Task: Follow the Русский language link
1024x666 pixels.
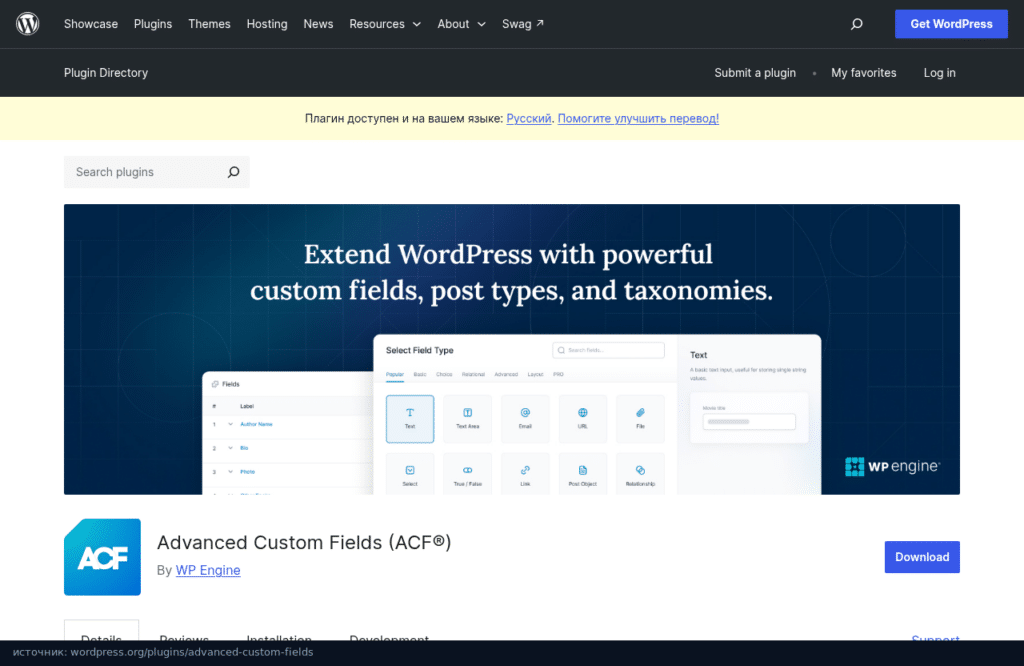Action: 528,119
